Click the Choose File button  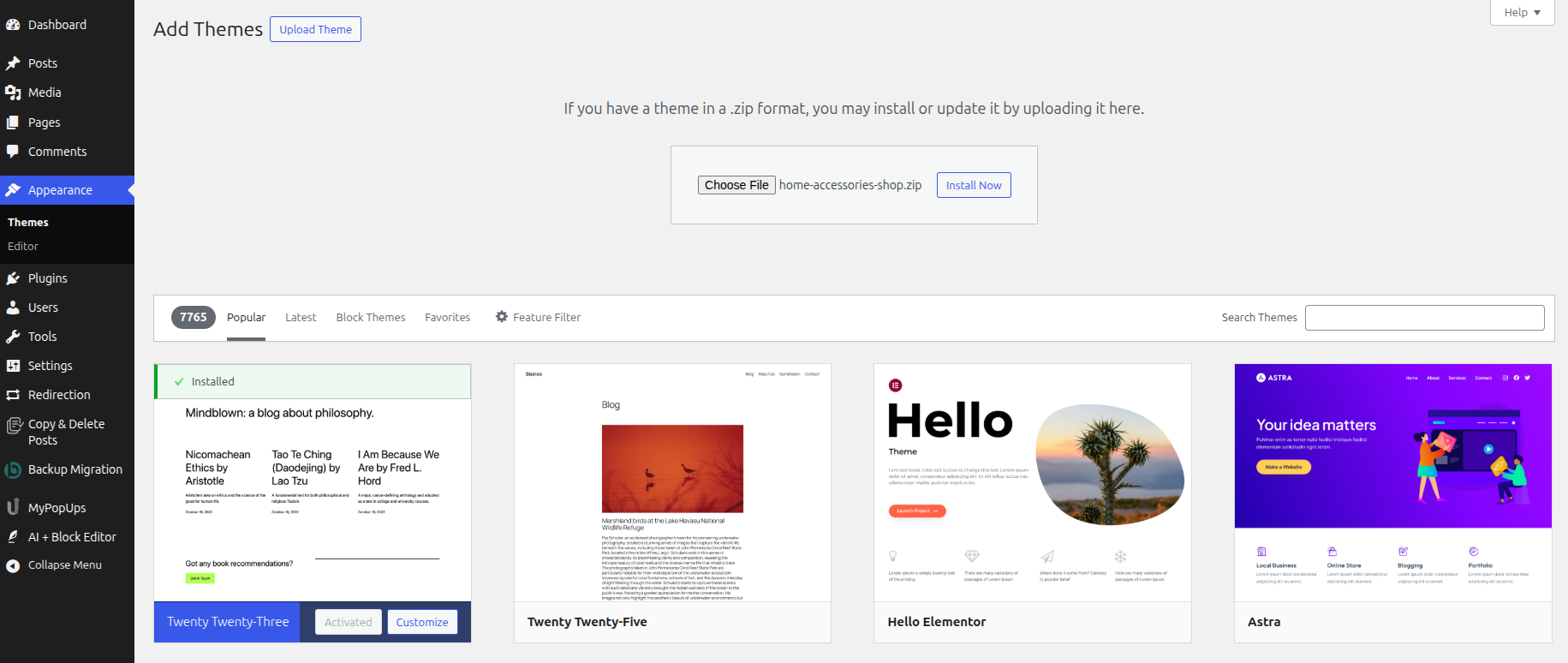click(736, 185)
